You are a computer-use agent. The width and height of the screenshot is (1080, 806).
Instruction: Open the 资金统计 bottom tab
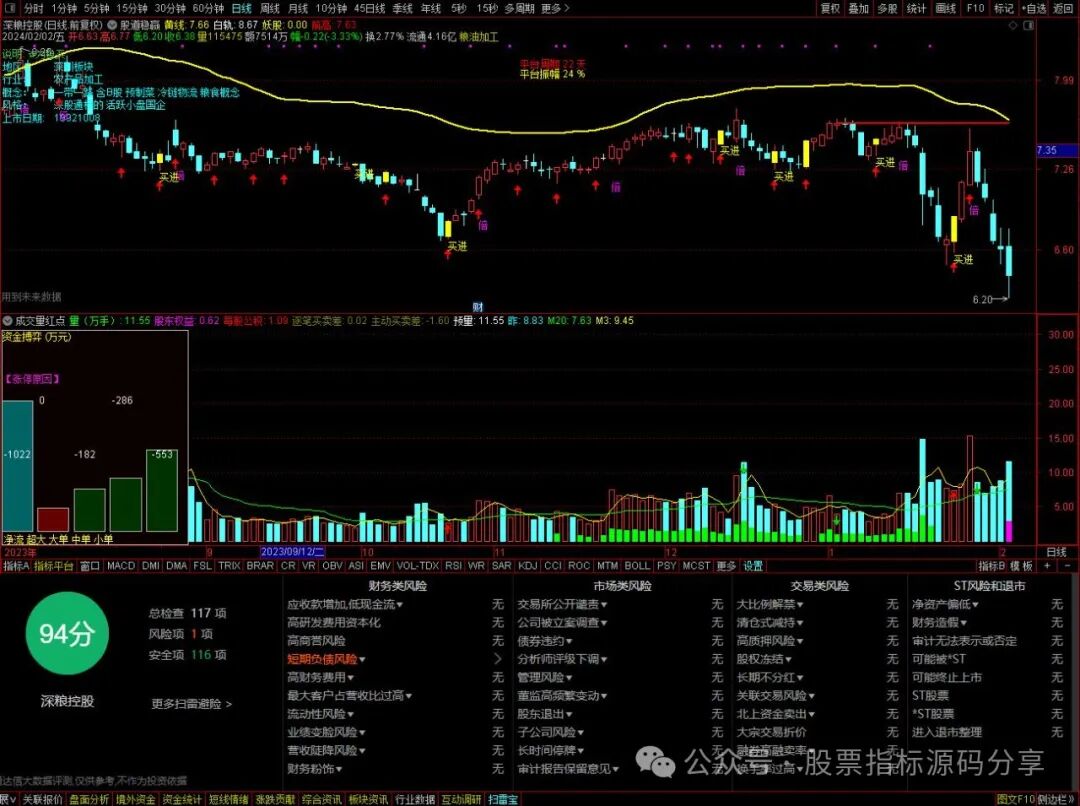tap(183, 799)
